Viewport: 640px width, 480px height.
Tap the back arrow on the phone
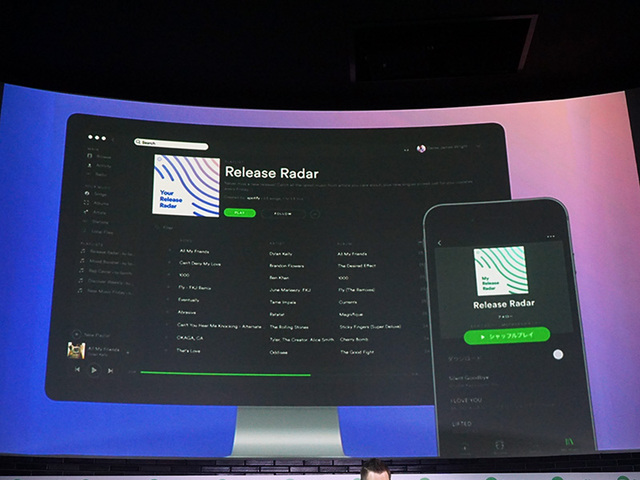(440, 243)
